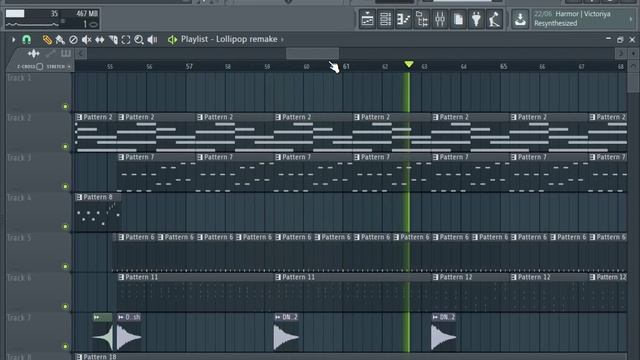Select the Paint brush tool
Screen dimensions: 640x360
pyautogui.click(x=60, y=40)
